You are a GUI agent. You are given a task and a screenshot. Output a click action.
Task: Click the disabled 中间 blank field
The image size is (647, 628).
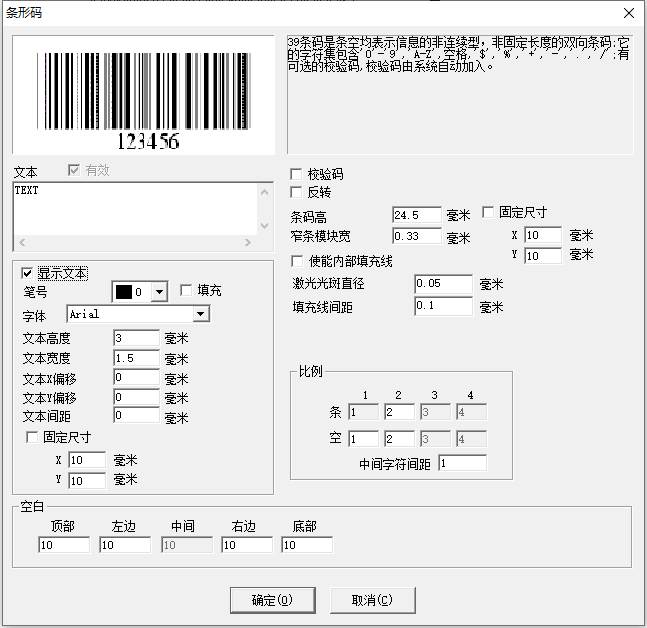point(187,545)
